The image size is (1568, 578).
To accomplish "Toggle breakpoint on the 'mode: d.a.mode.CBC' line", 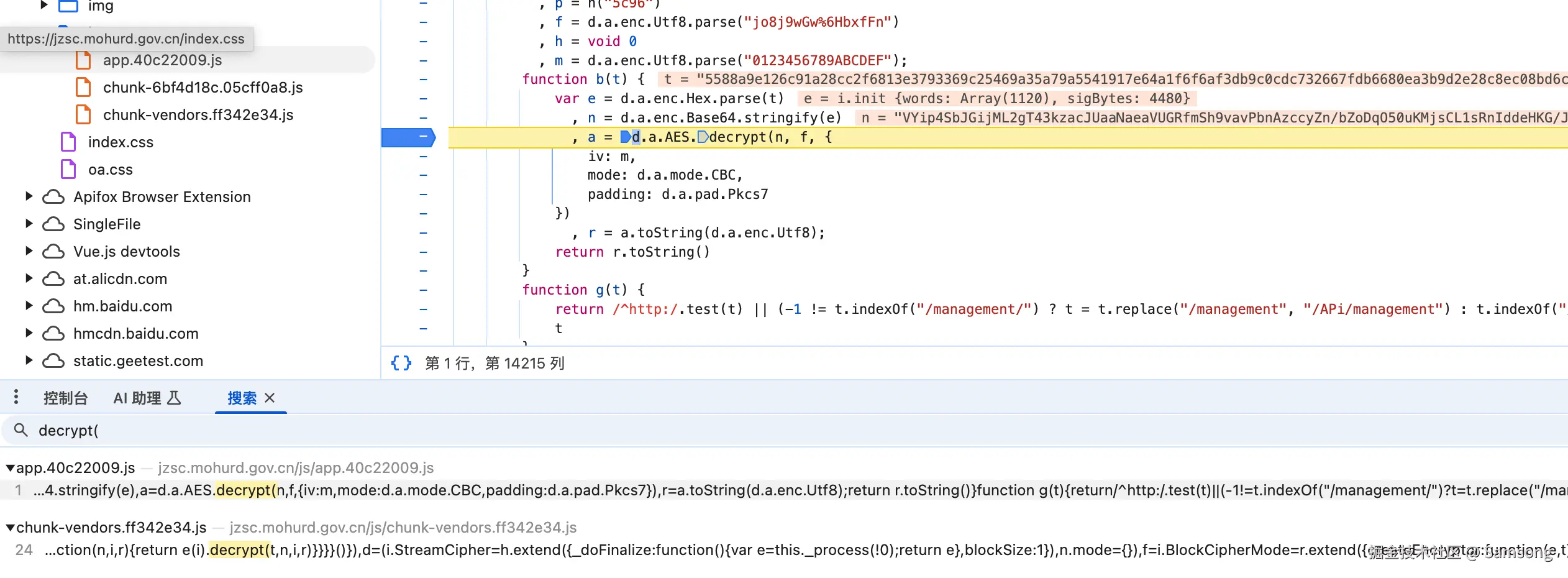I will click(423, 175).
